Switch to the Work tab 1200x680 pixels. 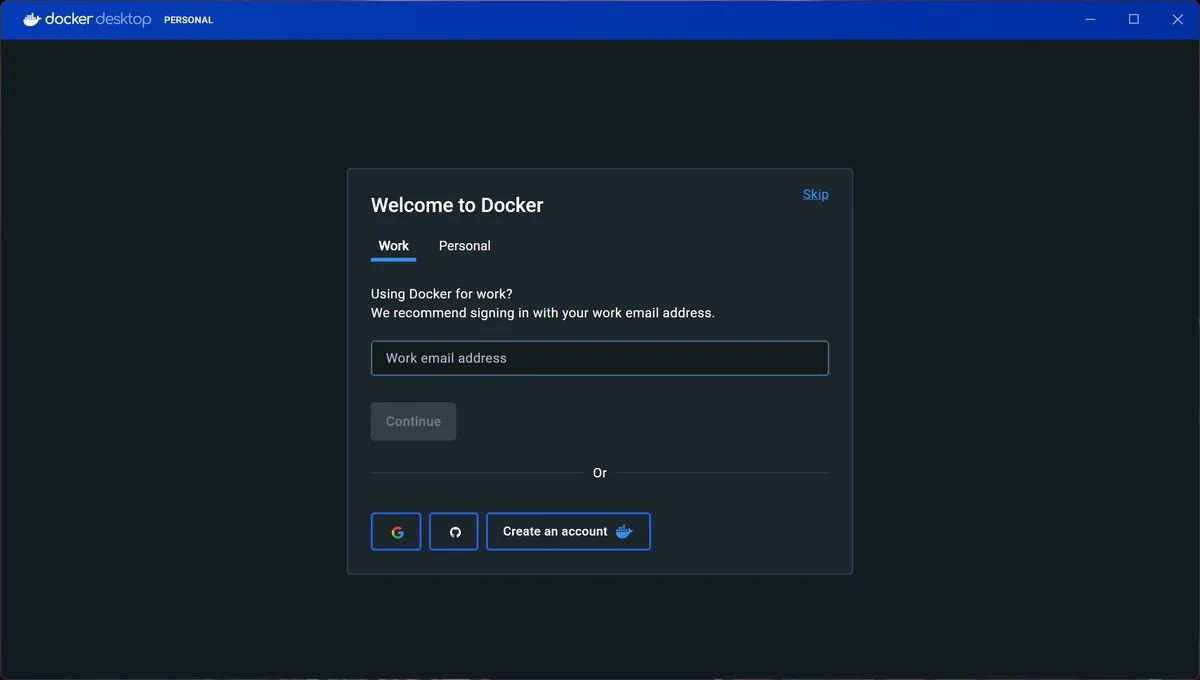393,246
